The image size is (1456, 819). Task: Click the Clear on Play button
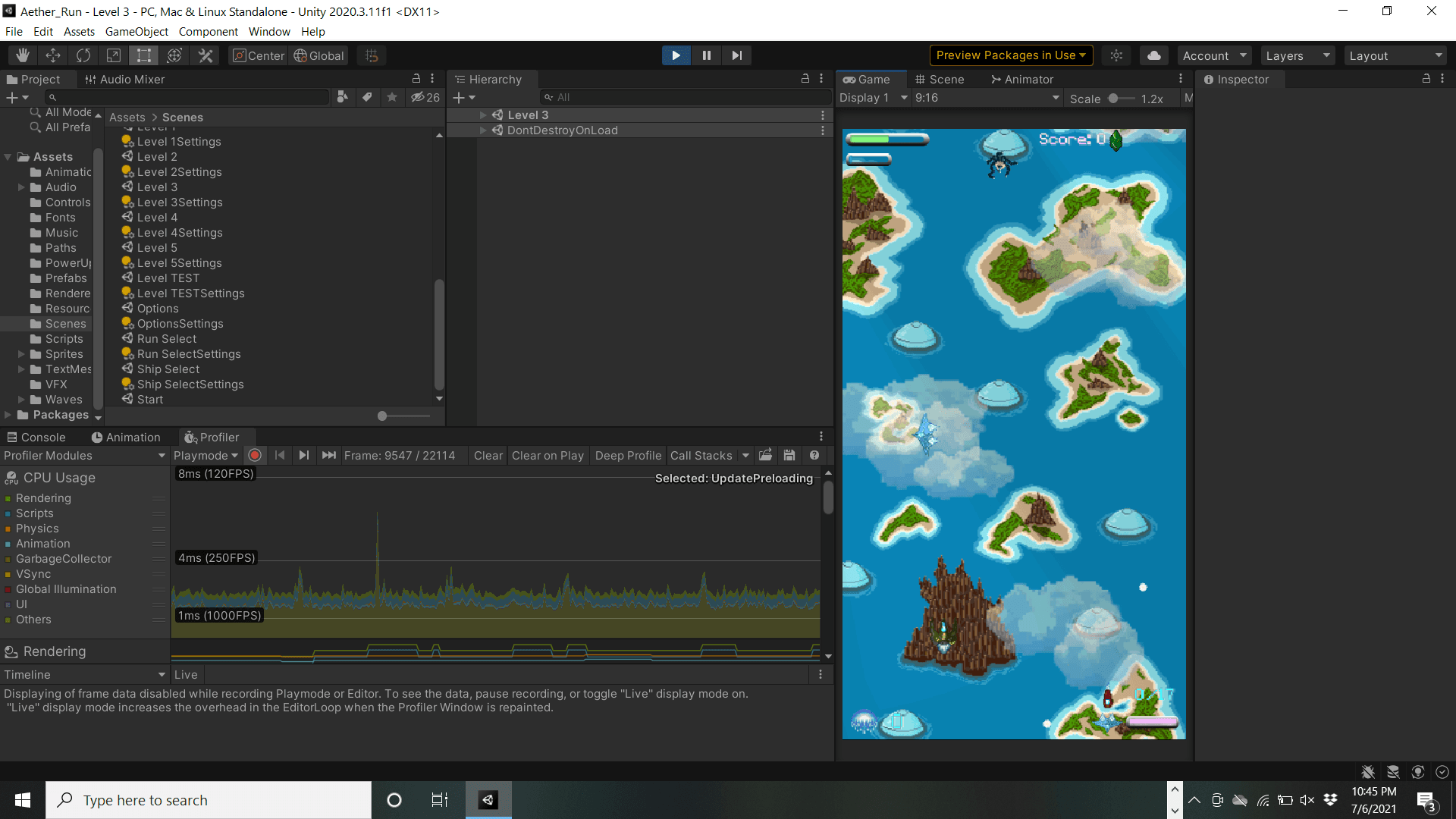(548, 456)
